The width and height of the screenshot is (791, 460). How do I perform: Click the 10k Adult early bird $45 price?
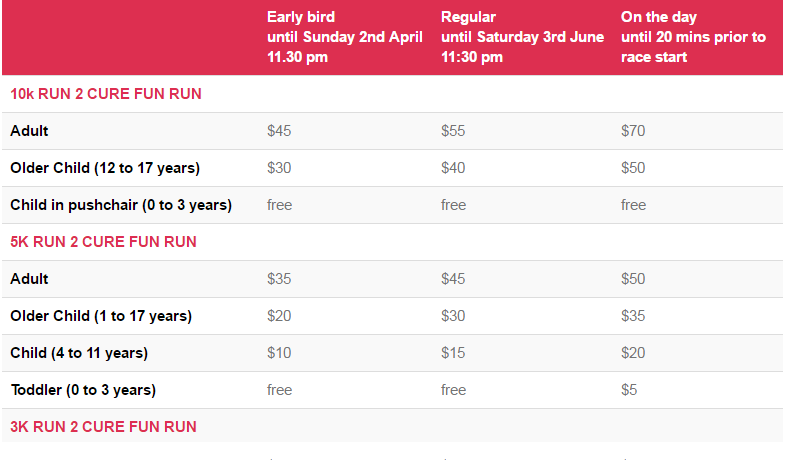(279, 131)
